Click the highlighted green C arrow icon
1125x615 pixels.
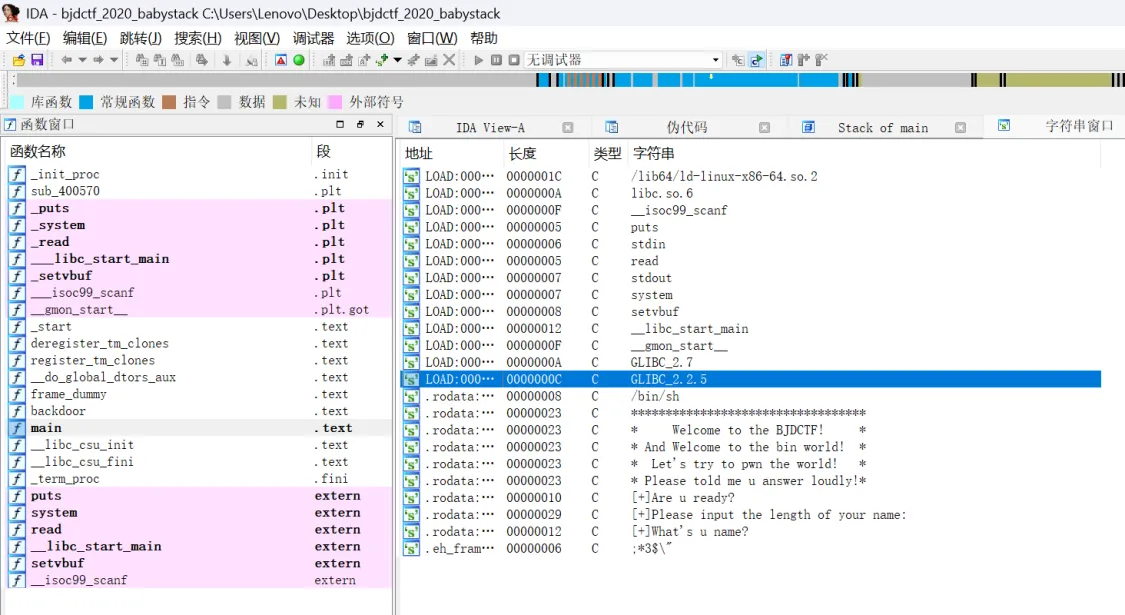pyautogui.click(x=756, y=60)
